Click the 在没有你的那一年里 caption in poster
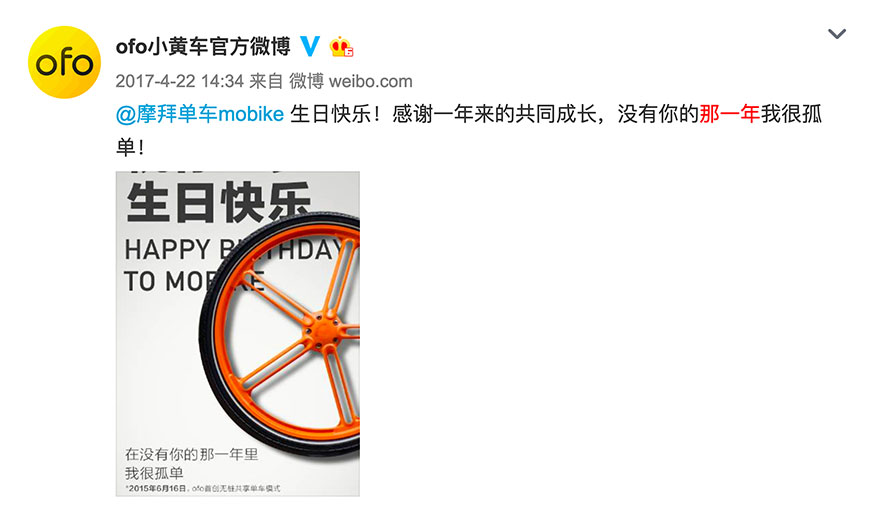 (x=191, y=454)
